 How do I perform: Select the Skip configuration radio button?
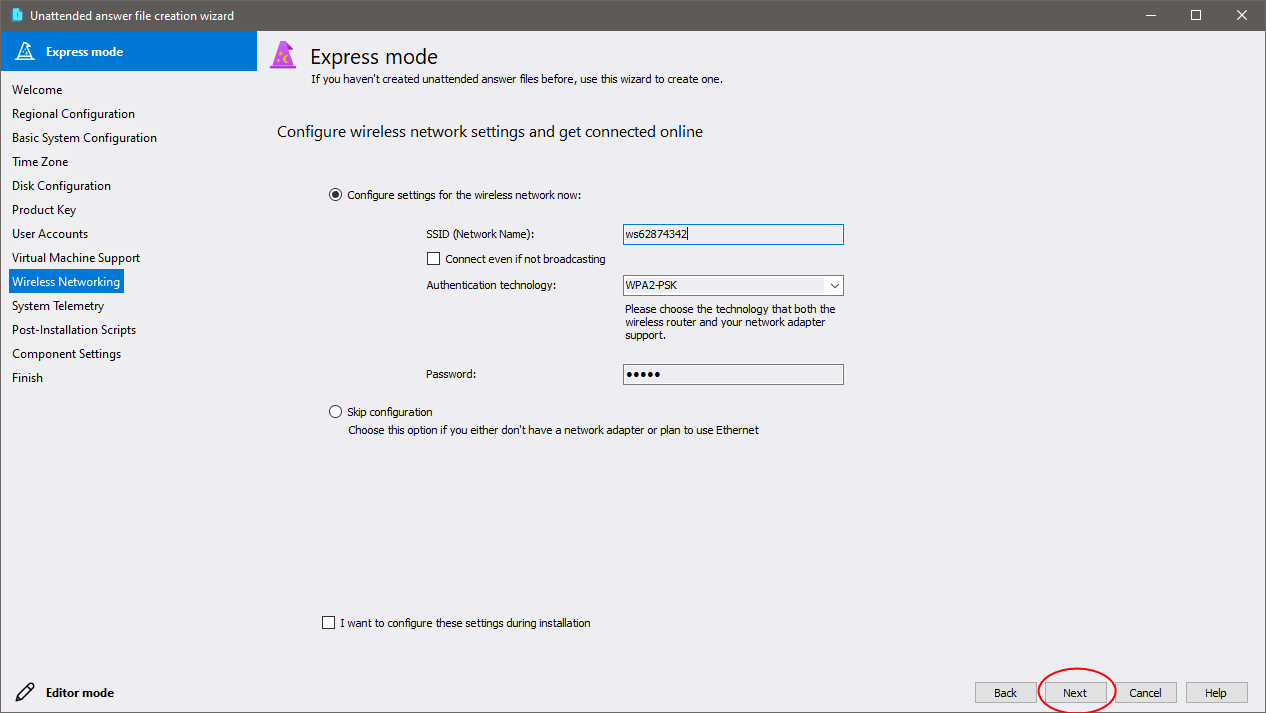[x=335, y=412]
